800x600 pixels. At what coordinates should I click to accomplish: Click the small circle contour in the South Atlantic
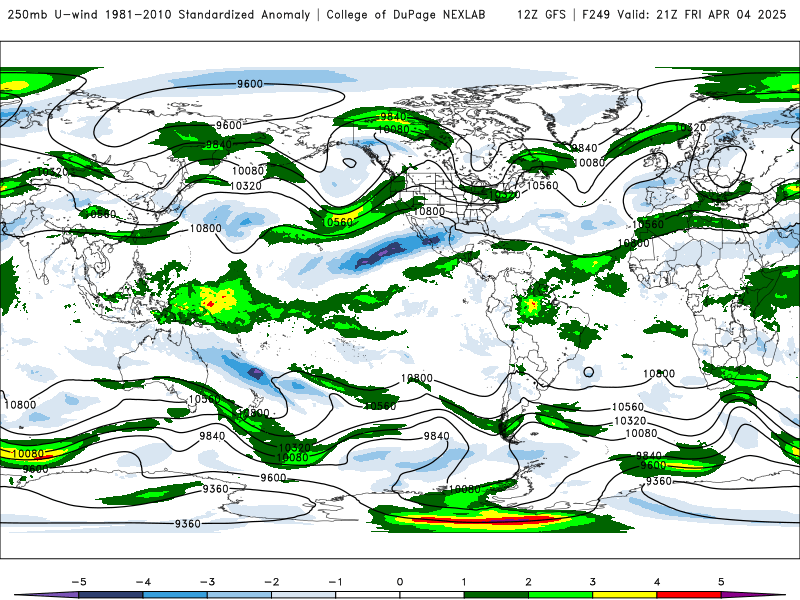pyautogui.click(x=589, y=372)
